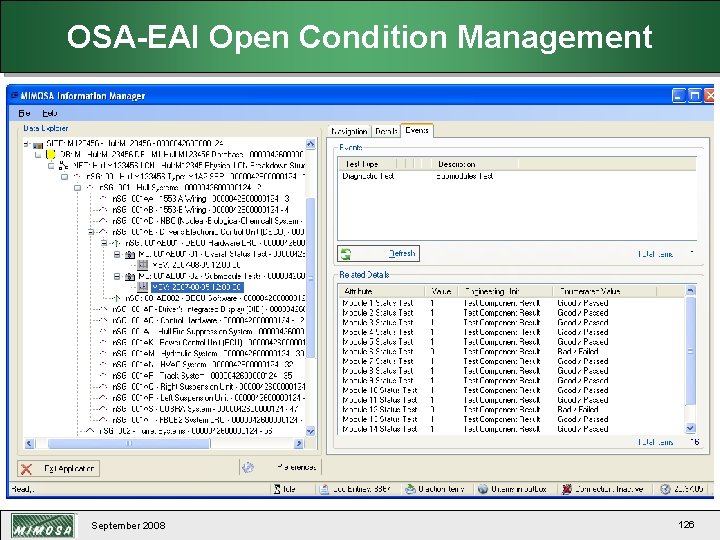720x540 pixels.
Task: Select the Module 6 Status Test row
Action: click(x=512, y=351)
